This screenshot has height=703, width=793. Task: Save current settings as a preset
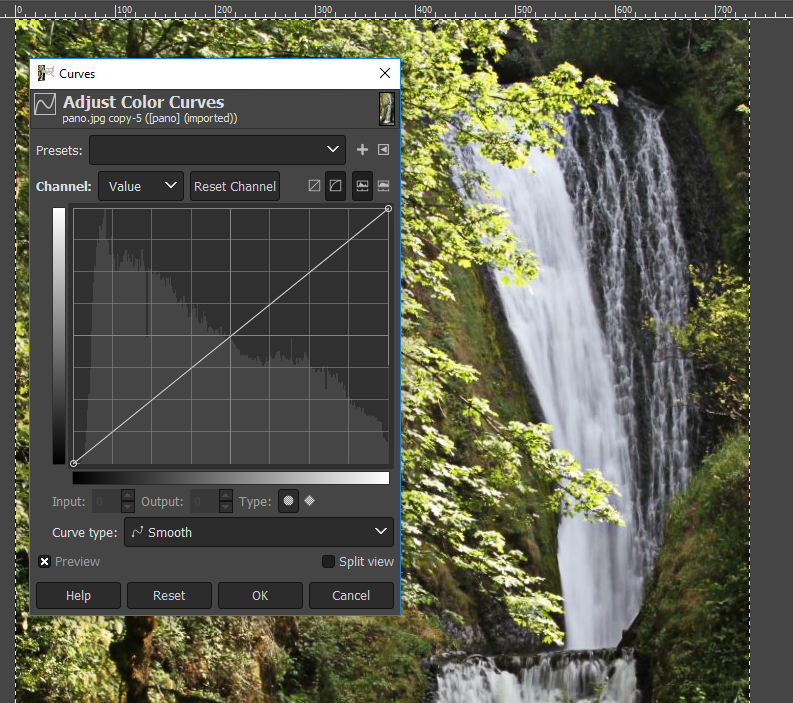coord(362,150)
